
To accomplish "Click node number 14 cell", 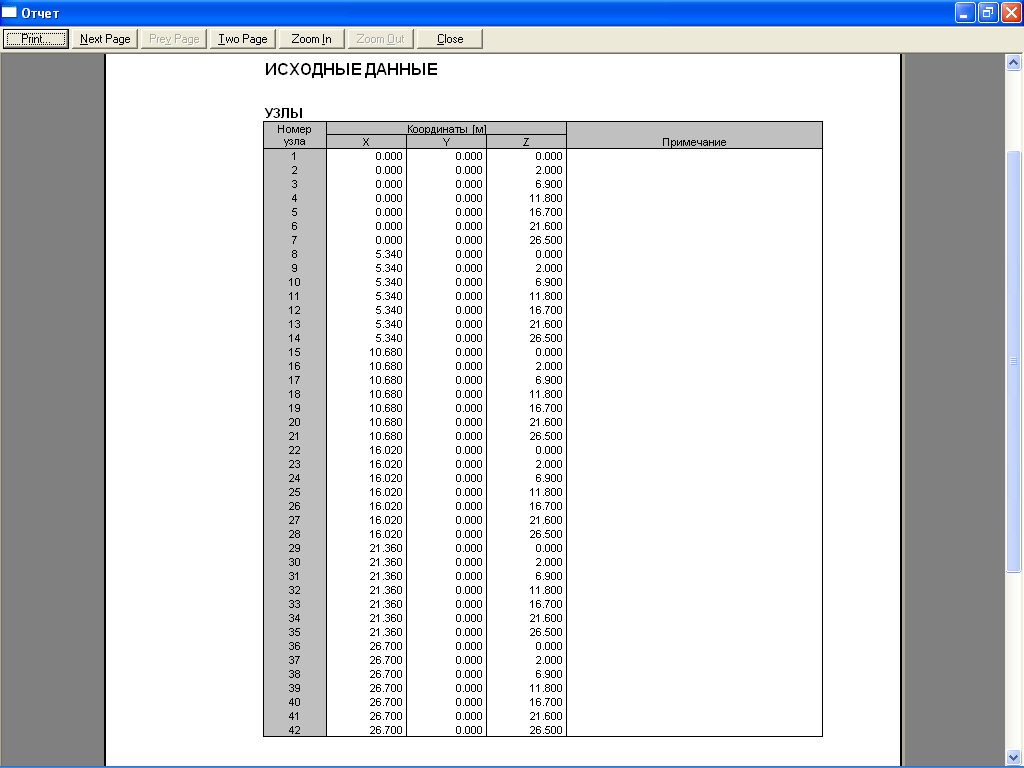I will [295, 338].
